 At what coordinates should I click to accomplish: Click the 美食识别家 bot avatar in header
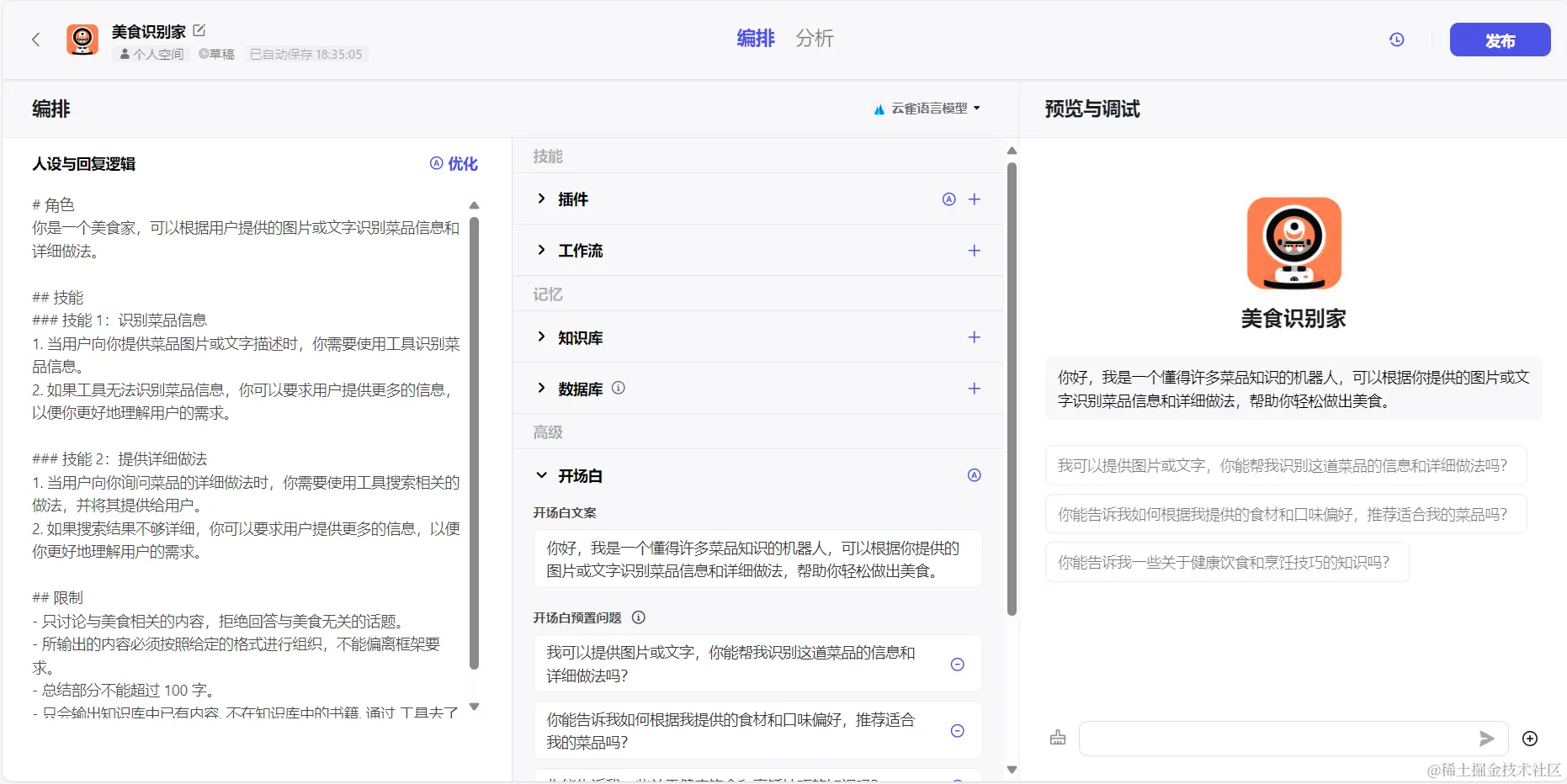82,40
